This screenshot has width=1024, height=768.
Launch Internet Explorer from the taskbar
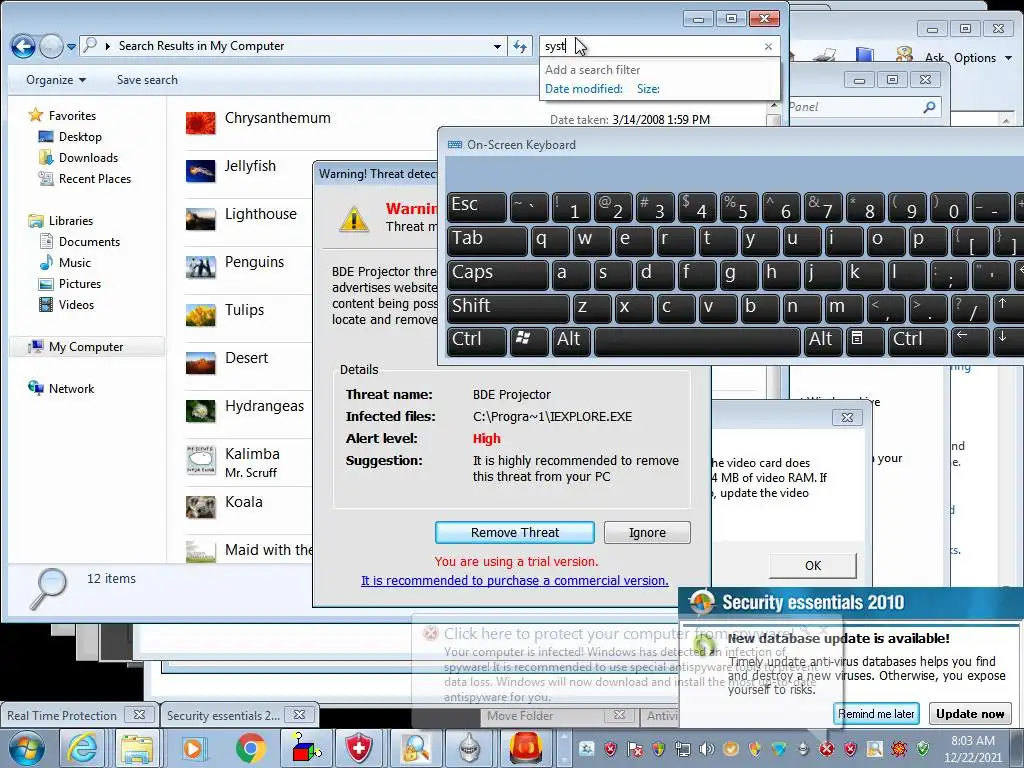pos(82,748)
